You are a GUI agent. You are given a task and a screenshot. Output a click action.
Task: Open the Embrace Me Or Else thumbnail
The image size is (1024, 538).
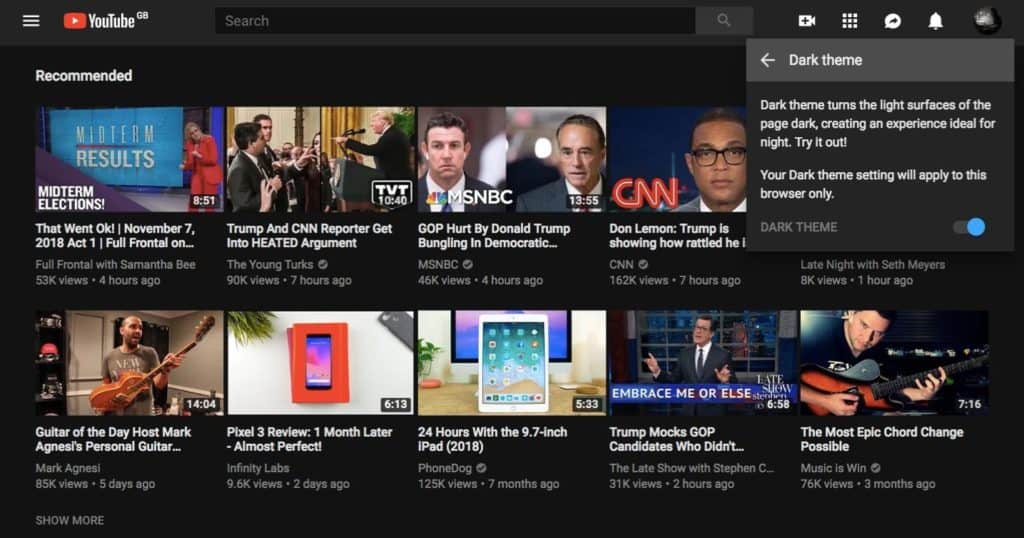point(703,363)
